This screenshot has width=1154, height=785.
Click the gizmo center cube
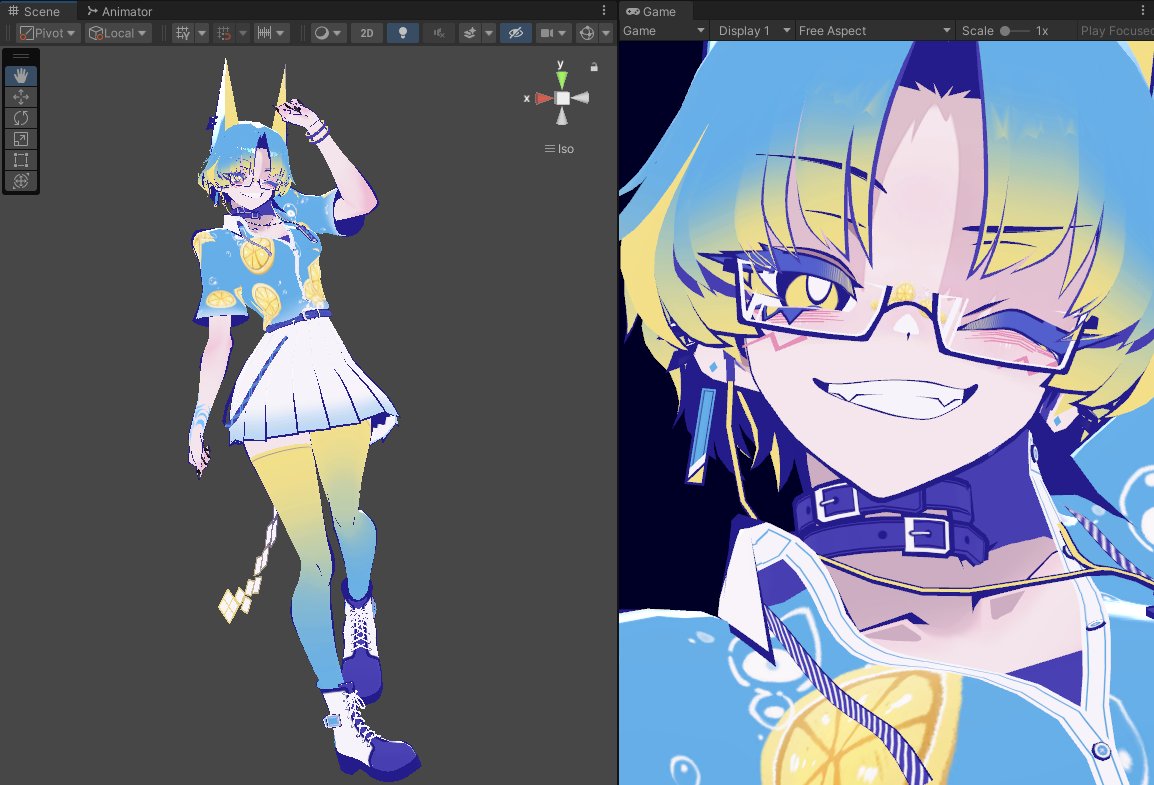562,99
